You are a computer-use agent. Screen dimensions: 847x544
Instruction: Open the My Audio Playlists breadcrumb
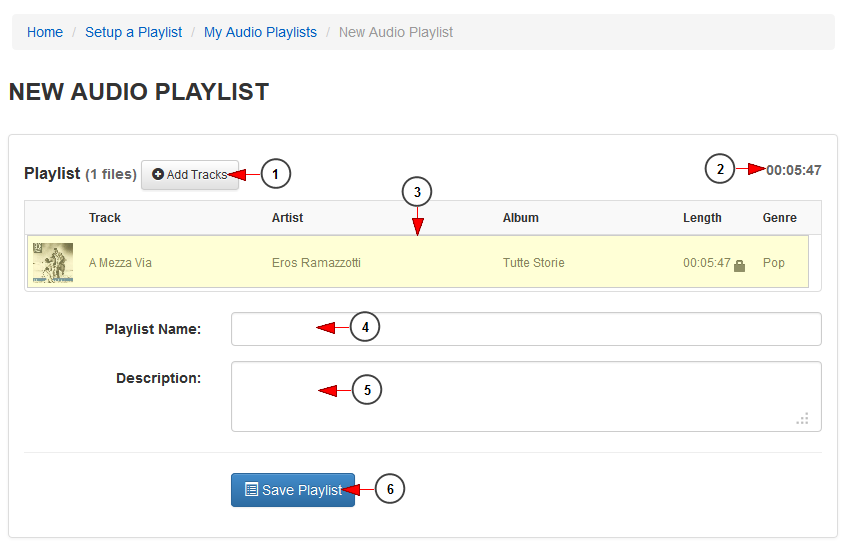click(260, 32)
